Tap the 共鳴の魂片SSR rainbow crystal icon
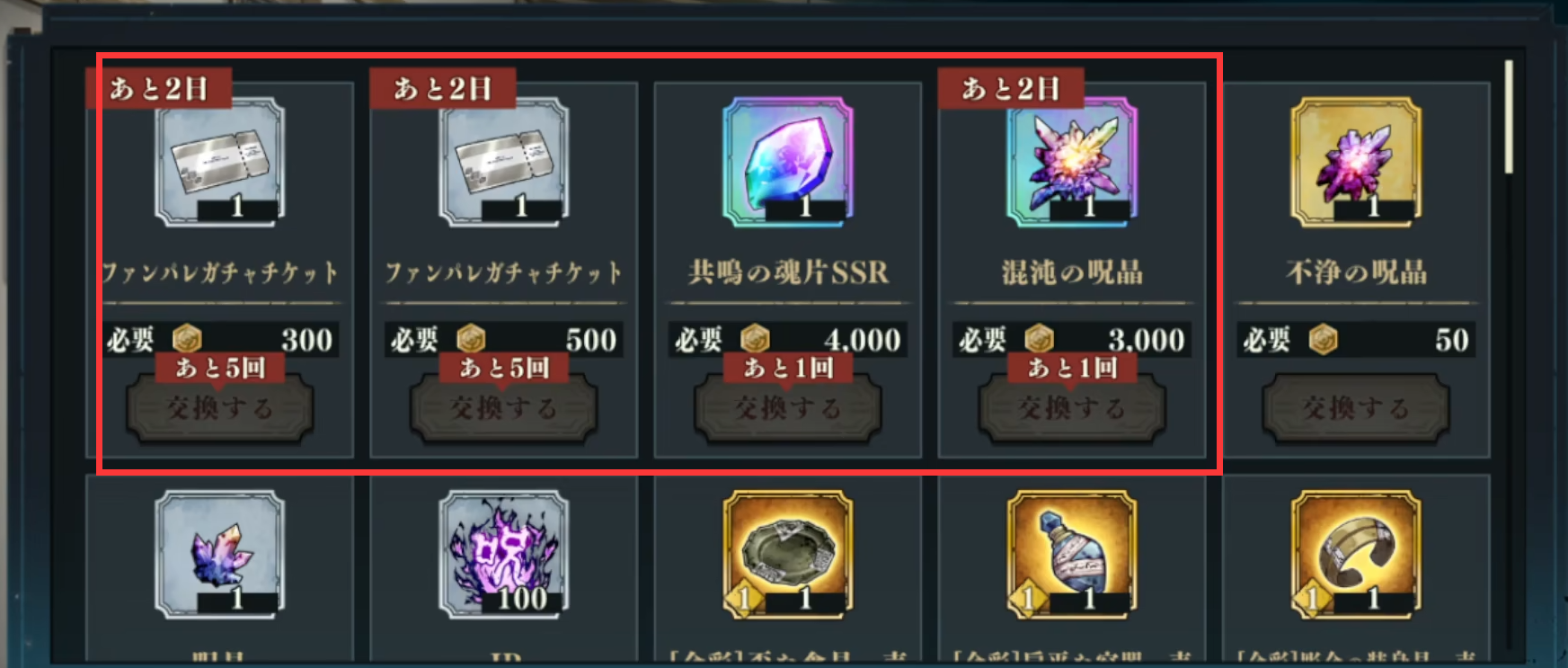This screenshot has height=668, width=1568. (x=788, y=162)
